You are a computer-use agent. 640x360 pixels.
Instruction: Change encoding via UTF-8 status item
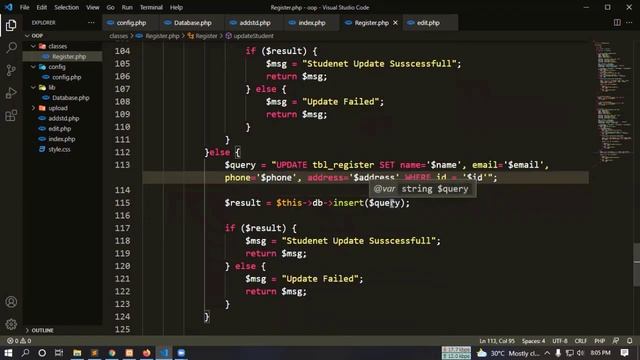click(560, 341)
